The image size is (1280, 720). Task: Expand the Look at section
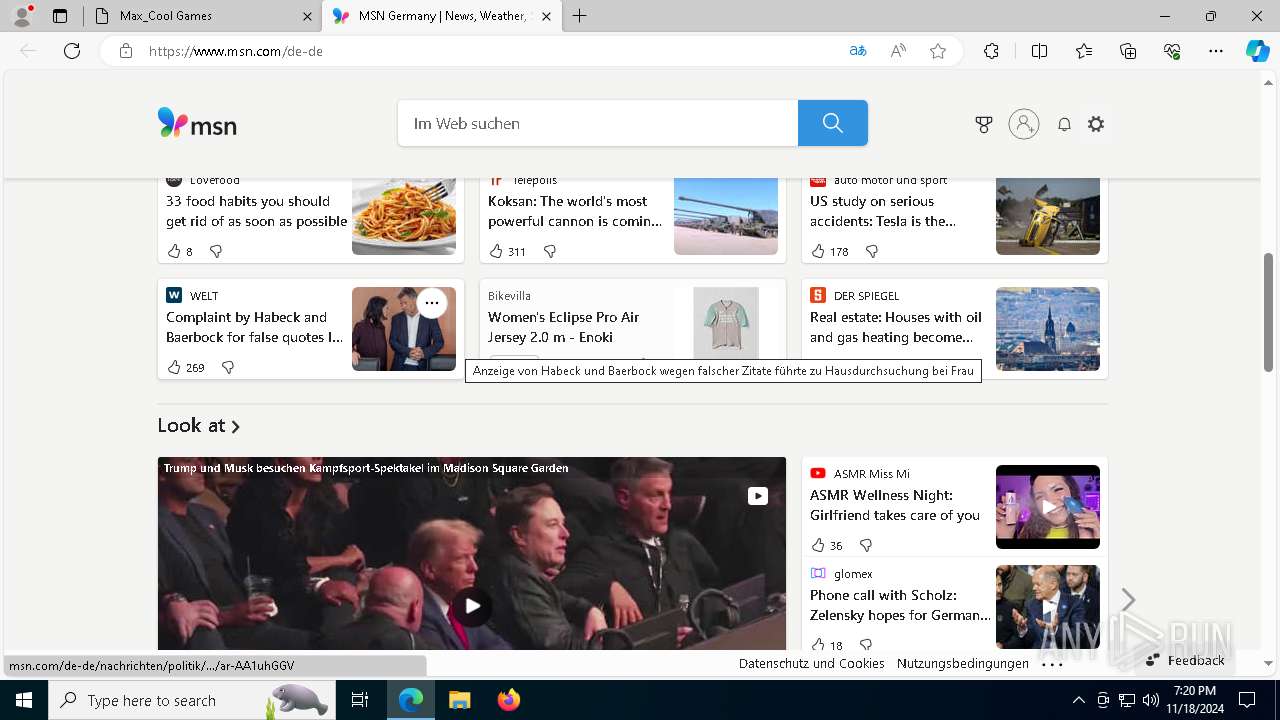click(x=199, y=425)
